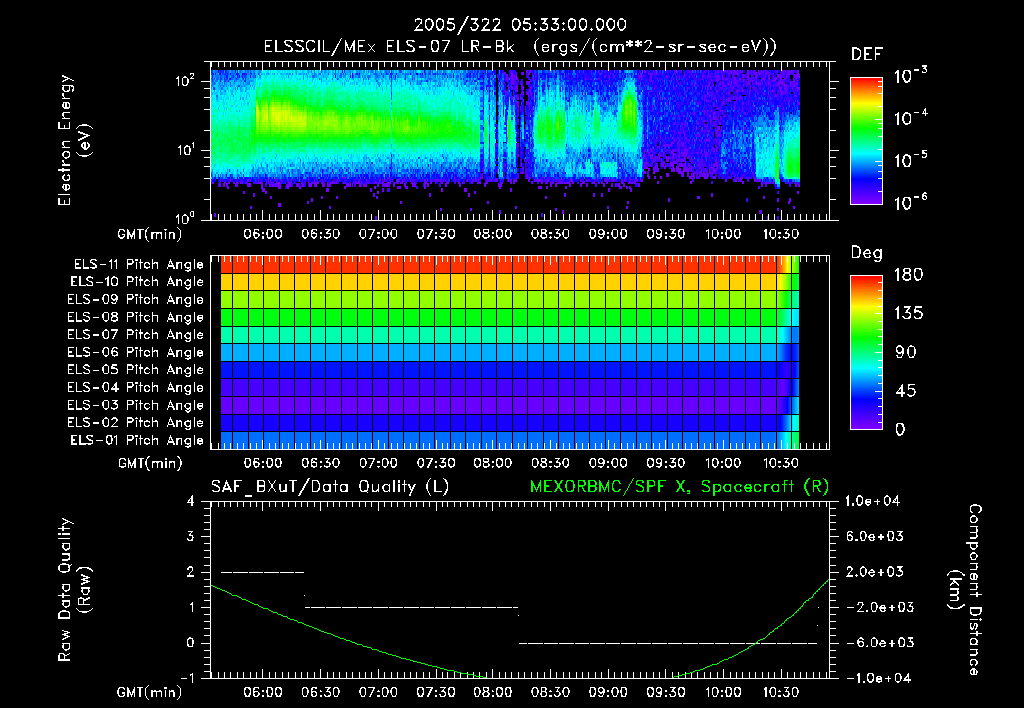This screenshot has width=1024, height=708.
Task: Select the ELS-05 Pitch Angle row label
Action: click(x=136, y=370)
